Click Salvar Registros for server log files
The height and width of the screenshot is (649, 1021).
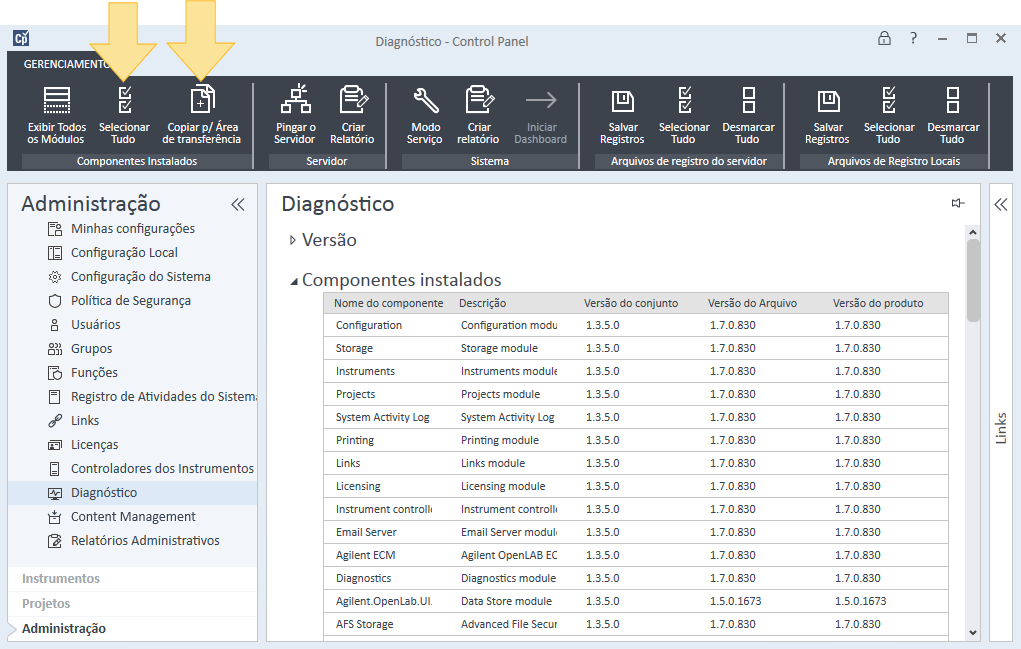click(x=622, y=115)
